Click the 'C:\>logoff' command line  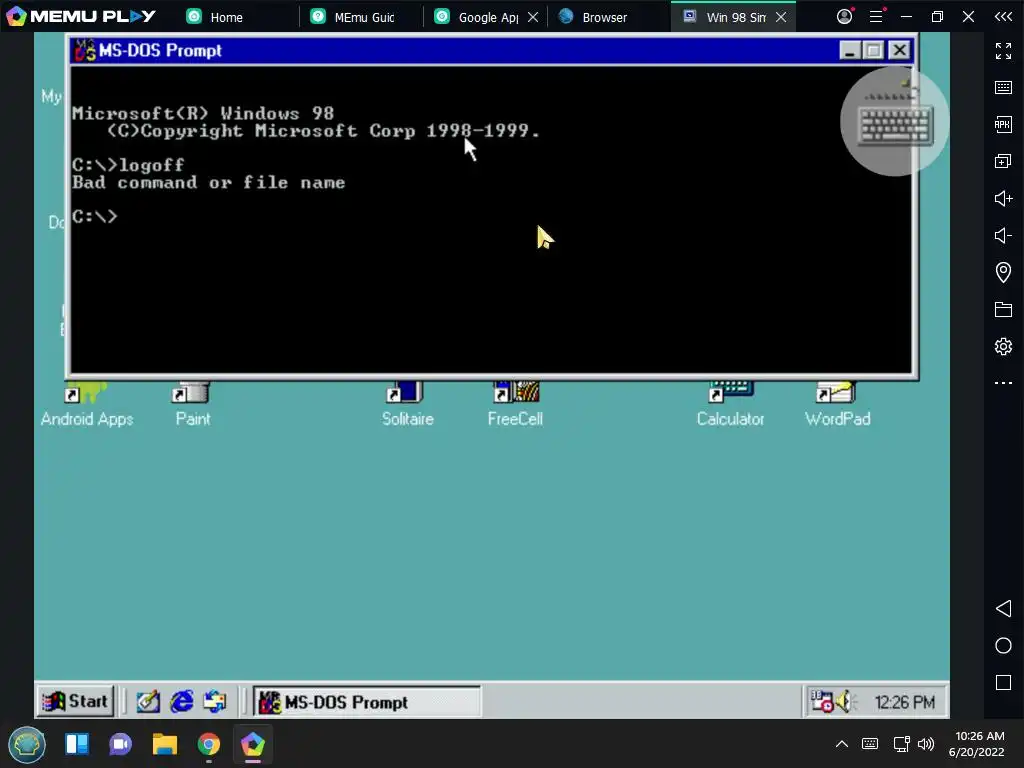pos(128,165)
